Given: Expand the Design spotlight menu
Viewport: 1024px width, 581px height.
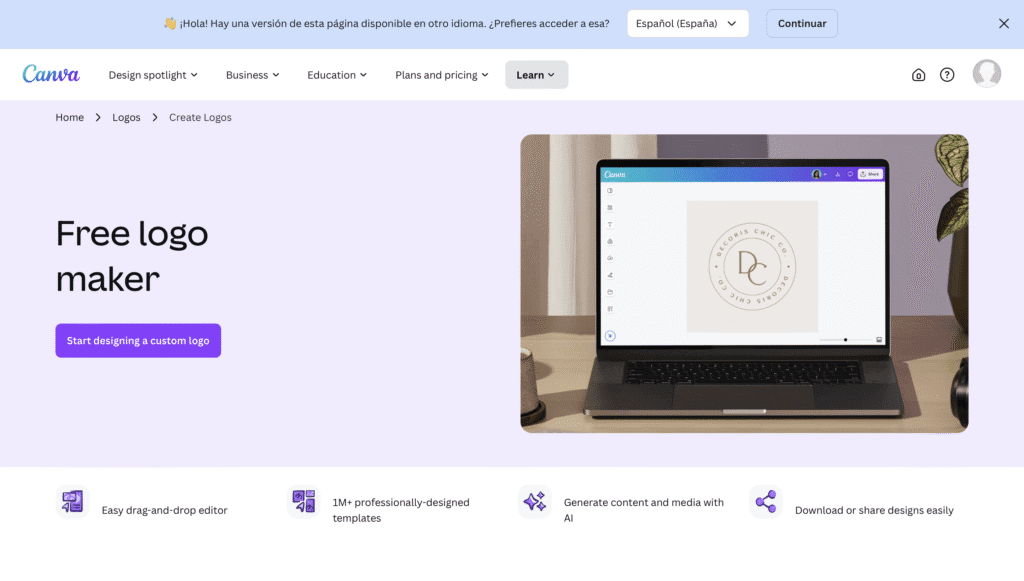Looking at the screenshot, I should tap(153, 75).
